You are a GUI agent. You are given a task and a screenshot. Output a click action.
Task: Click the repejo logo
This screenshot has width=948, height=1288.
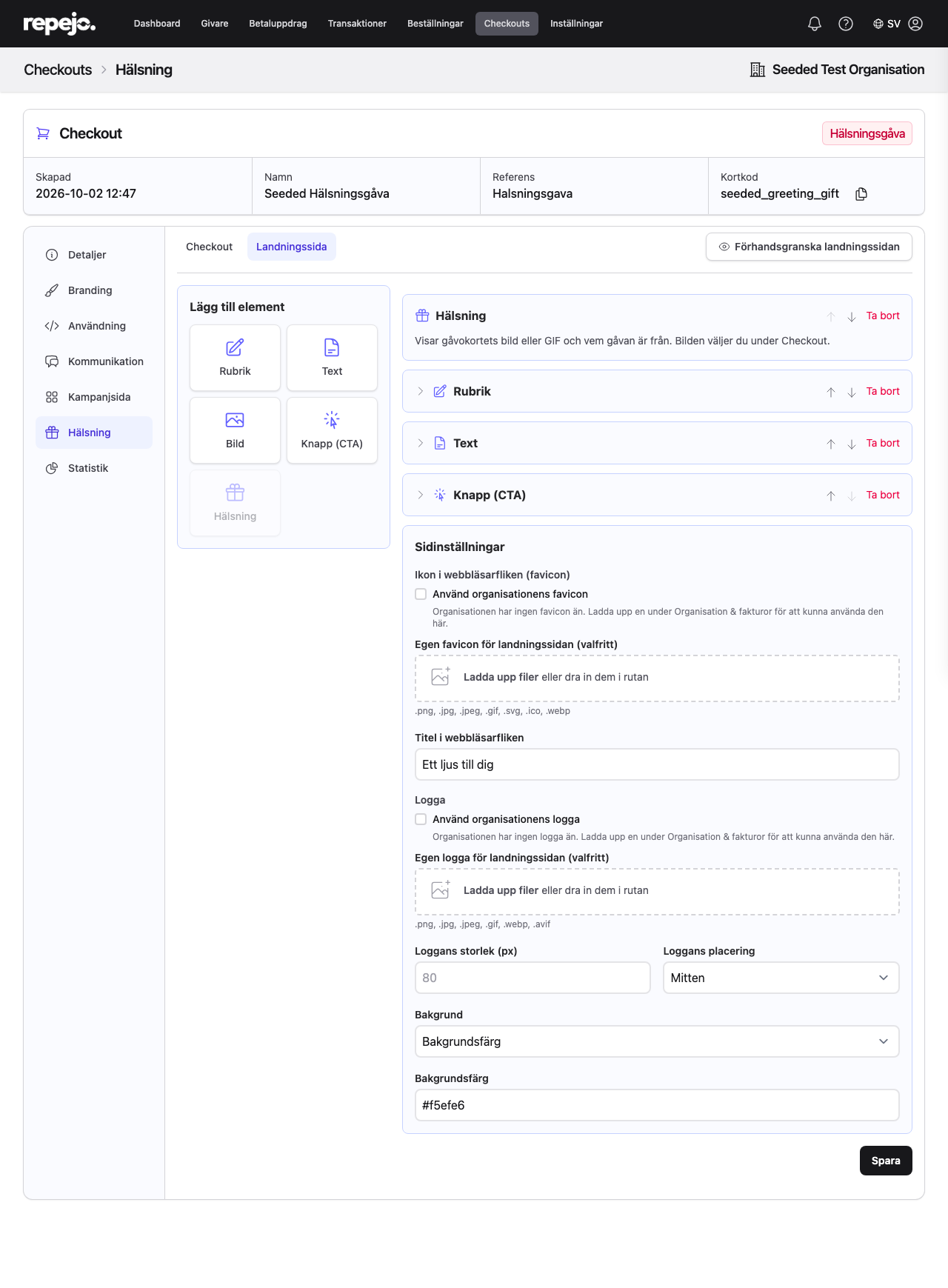(59, 24)
